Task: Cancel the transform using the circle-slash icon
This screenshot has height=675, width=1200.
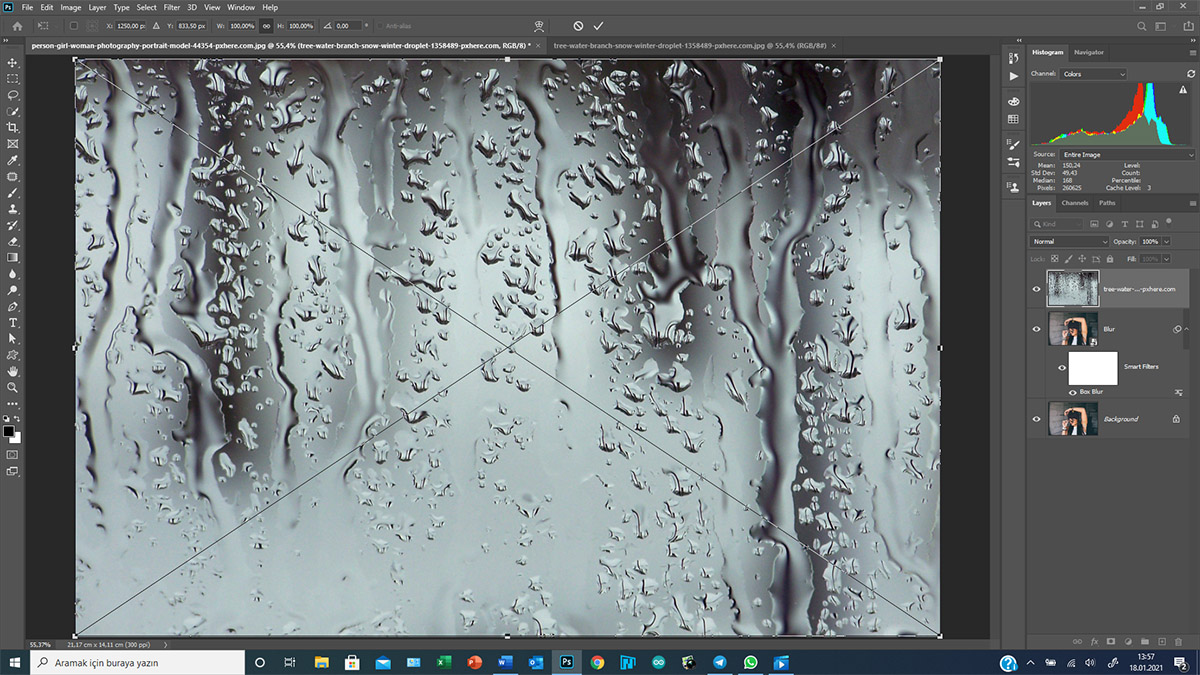Action: [578, 25]
